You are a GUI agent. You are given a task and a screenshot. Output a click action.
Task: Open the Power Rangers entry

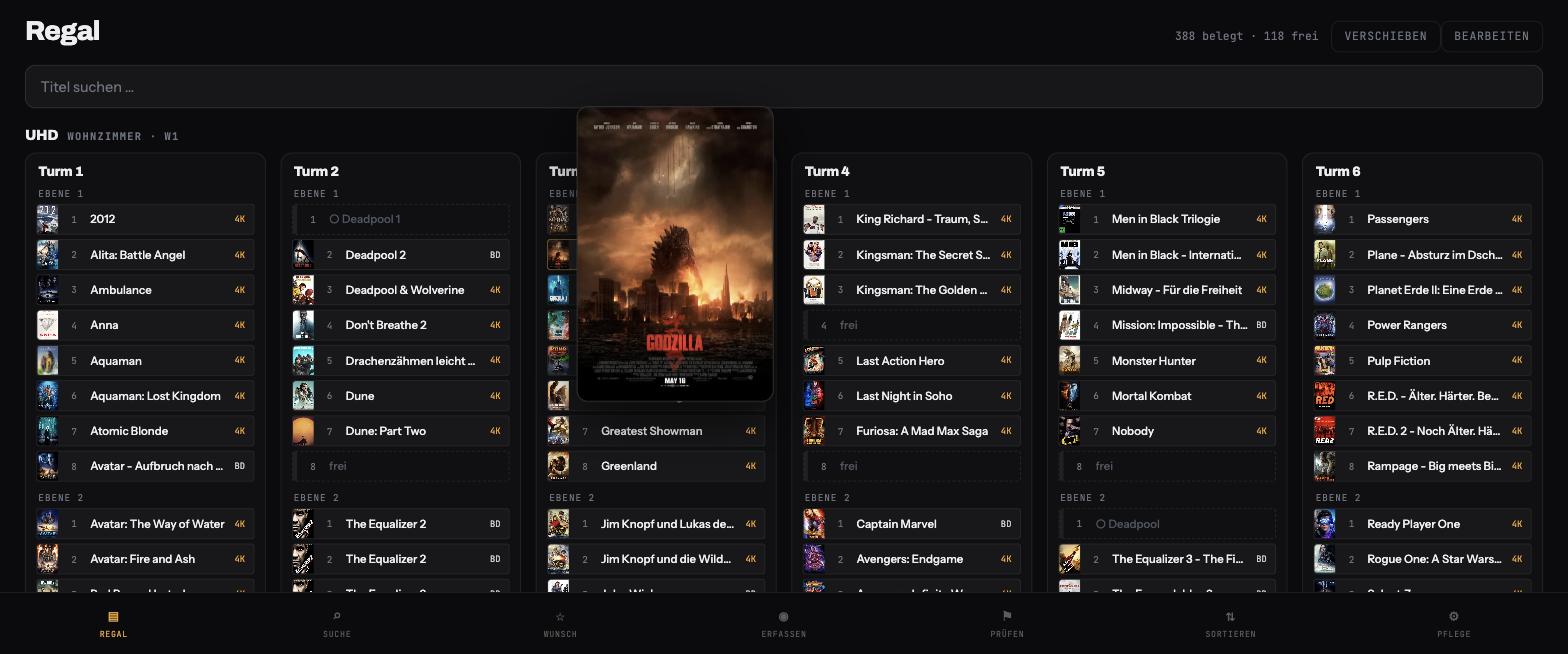pyautogui.click(x=1423, y=325)
